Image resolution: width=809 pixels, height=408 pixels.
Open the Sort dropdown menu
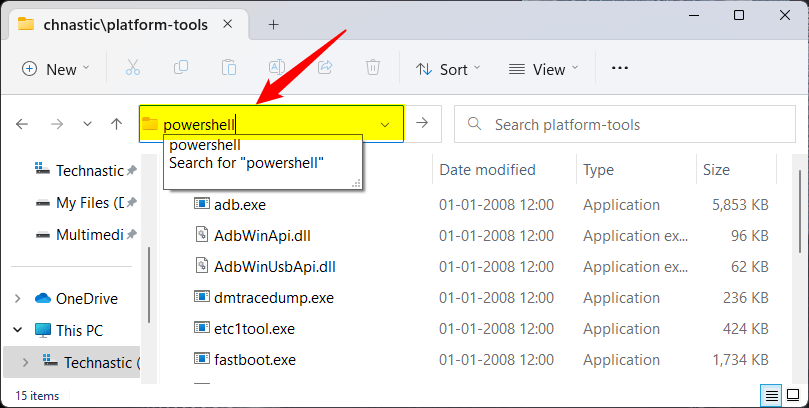pos(447,69)
